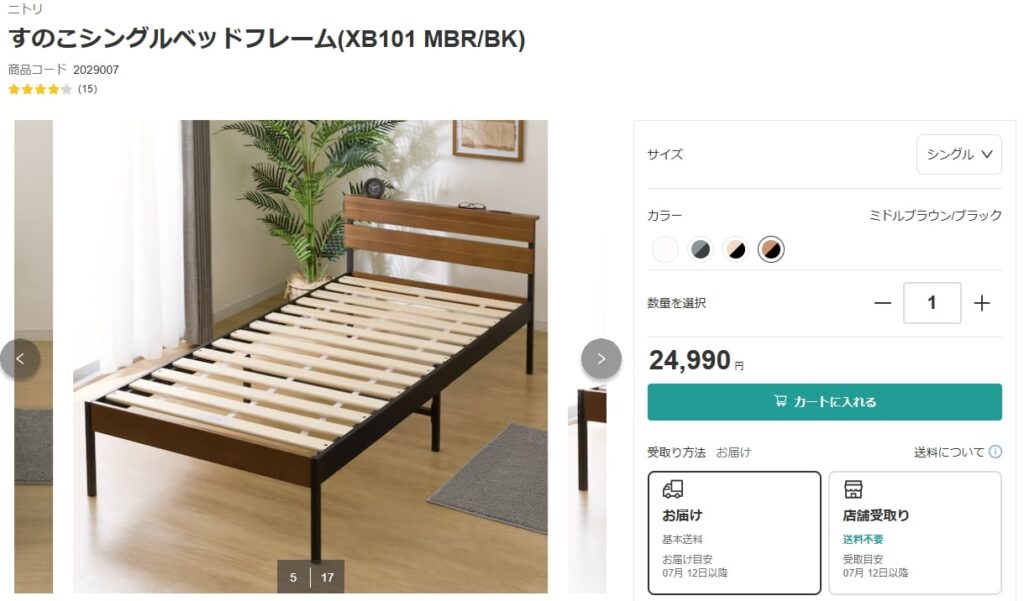Increase quantity with the plus icon
This screenshot has width=1024, height=601.
(982, 303)
